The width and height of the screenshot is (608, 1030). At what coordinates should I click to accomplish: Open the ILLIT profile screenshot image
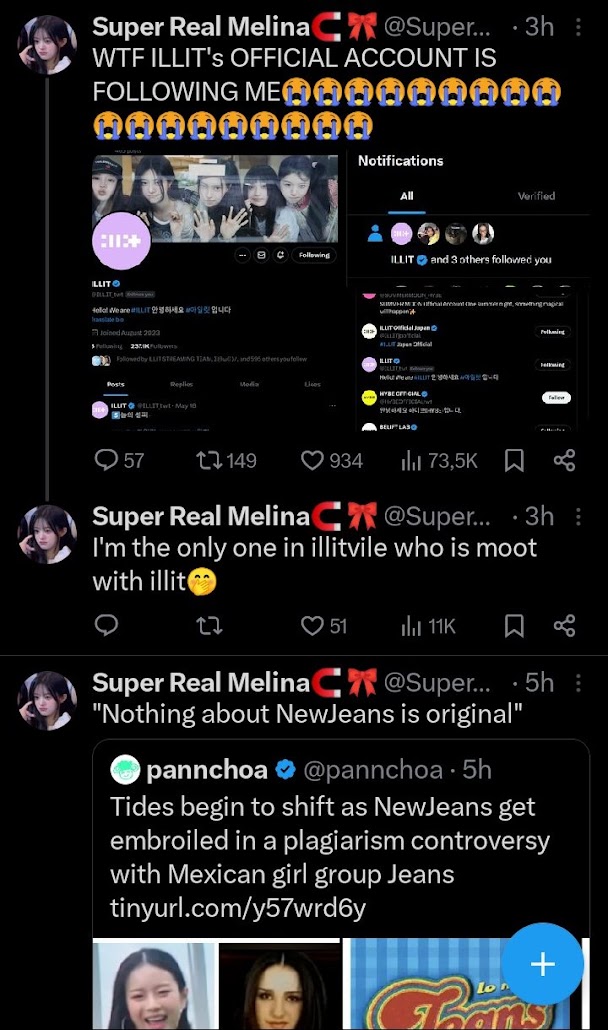(x=219, y=290)
